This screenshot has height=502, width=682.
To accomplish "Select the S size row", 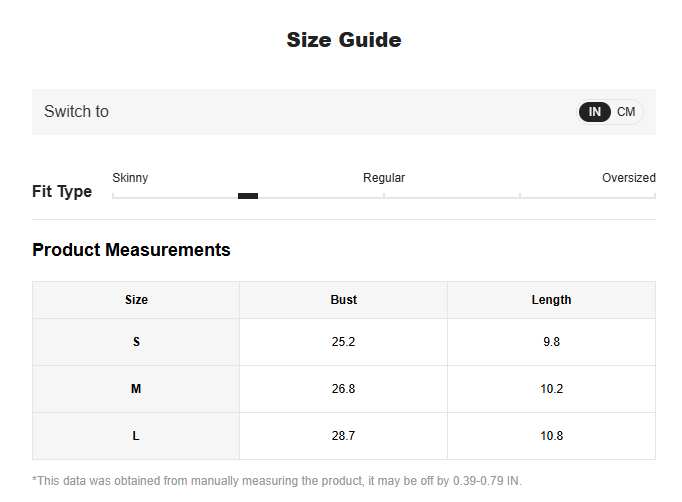I will [x=344, y=342].
